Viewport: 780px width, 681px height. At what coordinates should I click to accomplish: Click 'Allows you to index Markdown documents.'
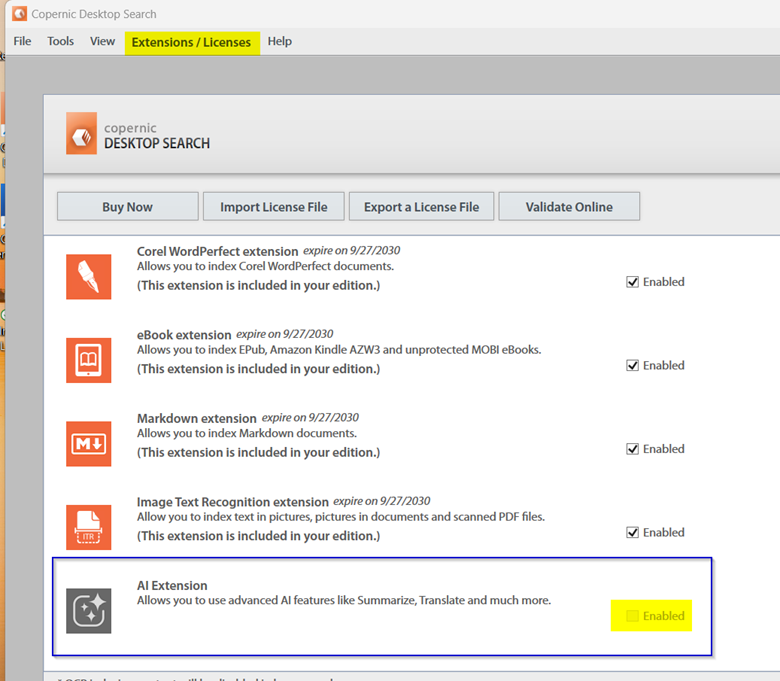pyautogui.click(x=247, y=433)
